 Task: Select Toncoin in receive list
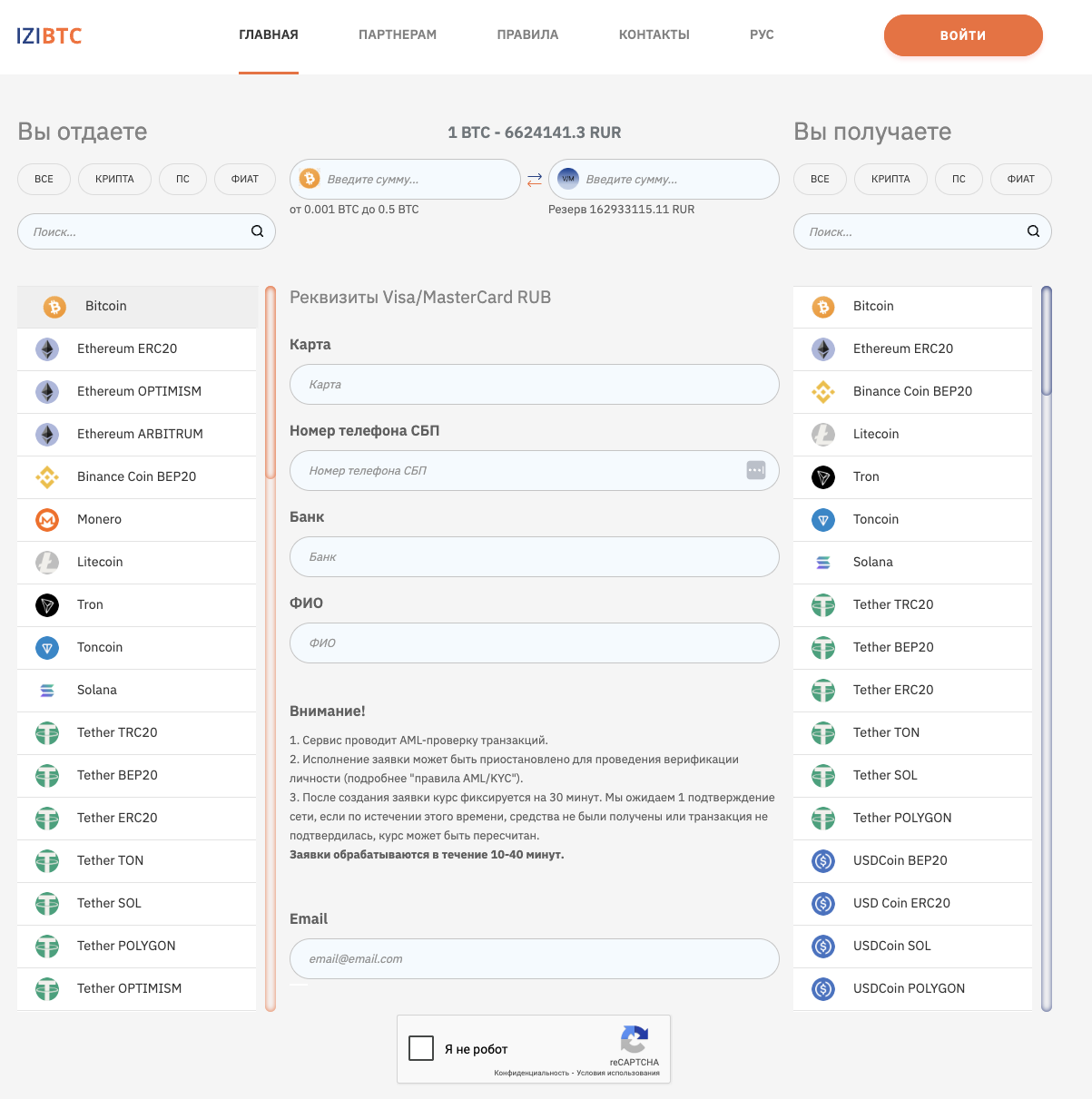click(x=912, y=520)
